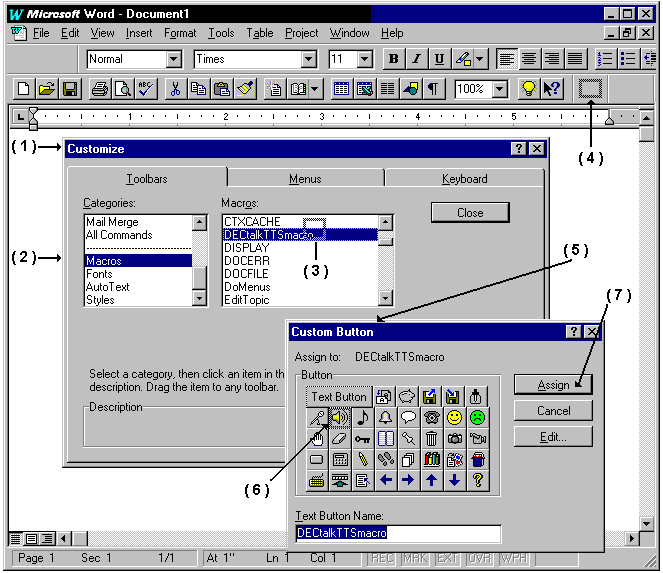This screenshot has height=573, width=663.
Task: Open the Project menu
Action: [301, 33]
